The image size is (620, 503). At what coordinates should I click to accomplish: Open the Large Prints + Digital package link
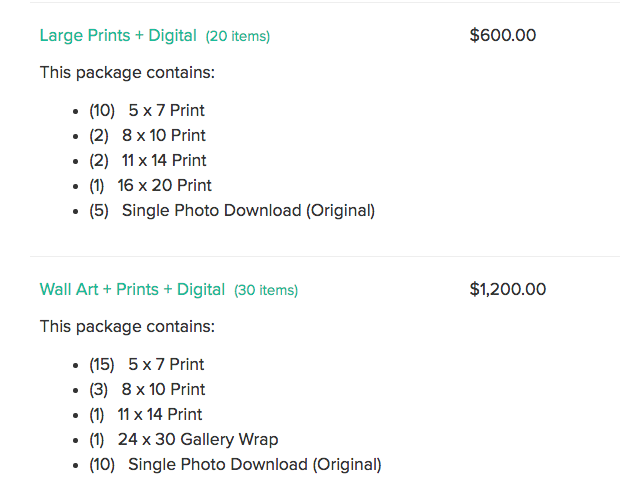coord(118,36)
